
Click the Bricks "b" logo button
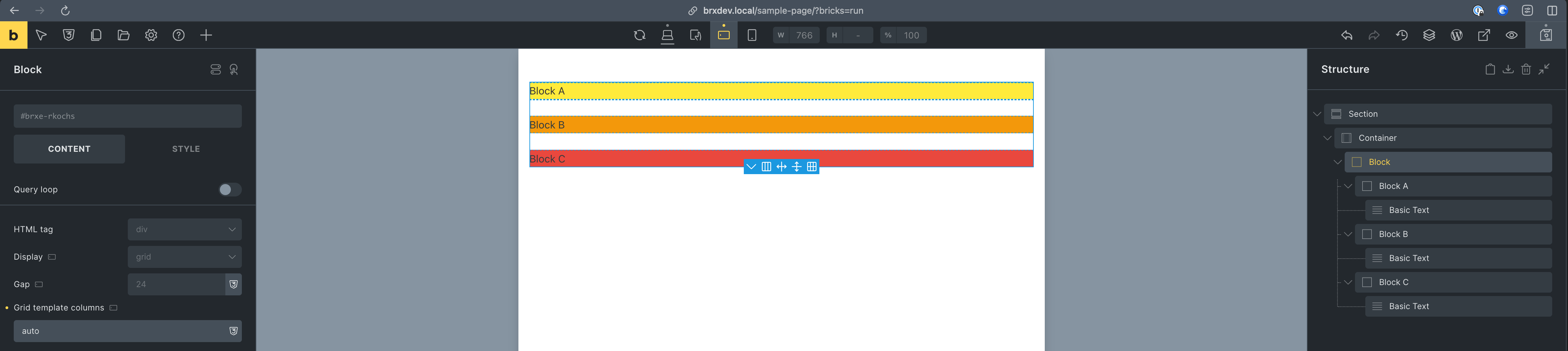pyautogui.click(x=13, y=35)
